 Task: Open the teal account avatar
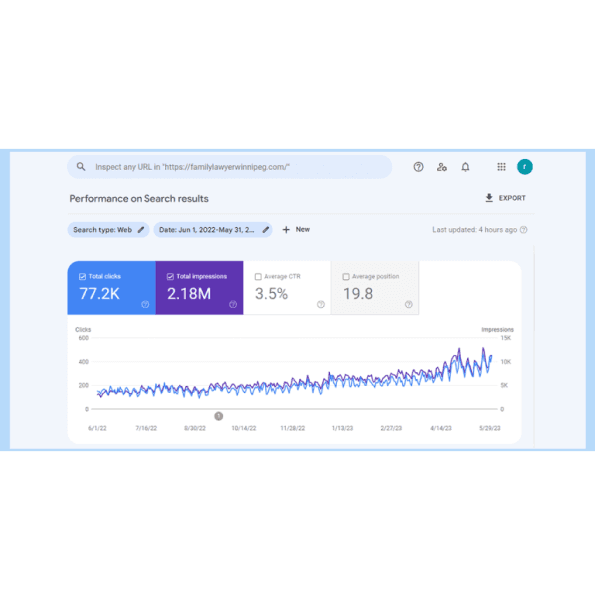click(525, 167)
